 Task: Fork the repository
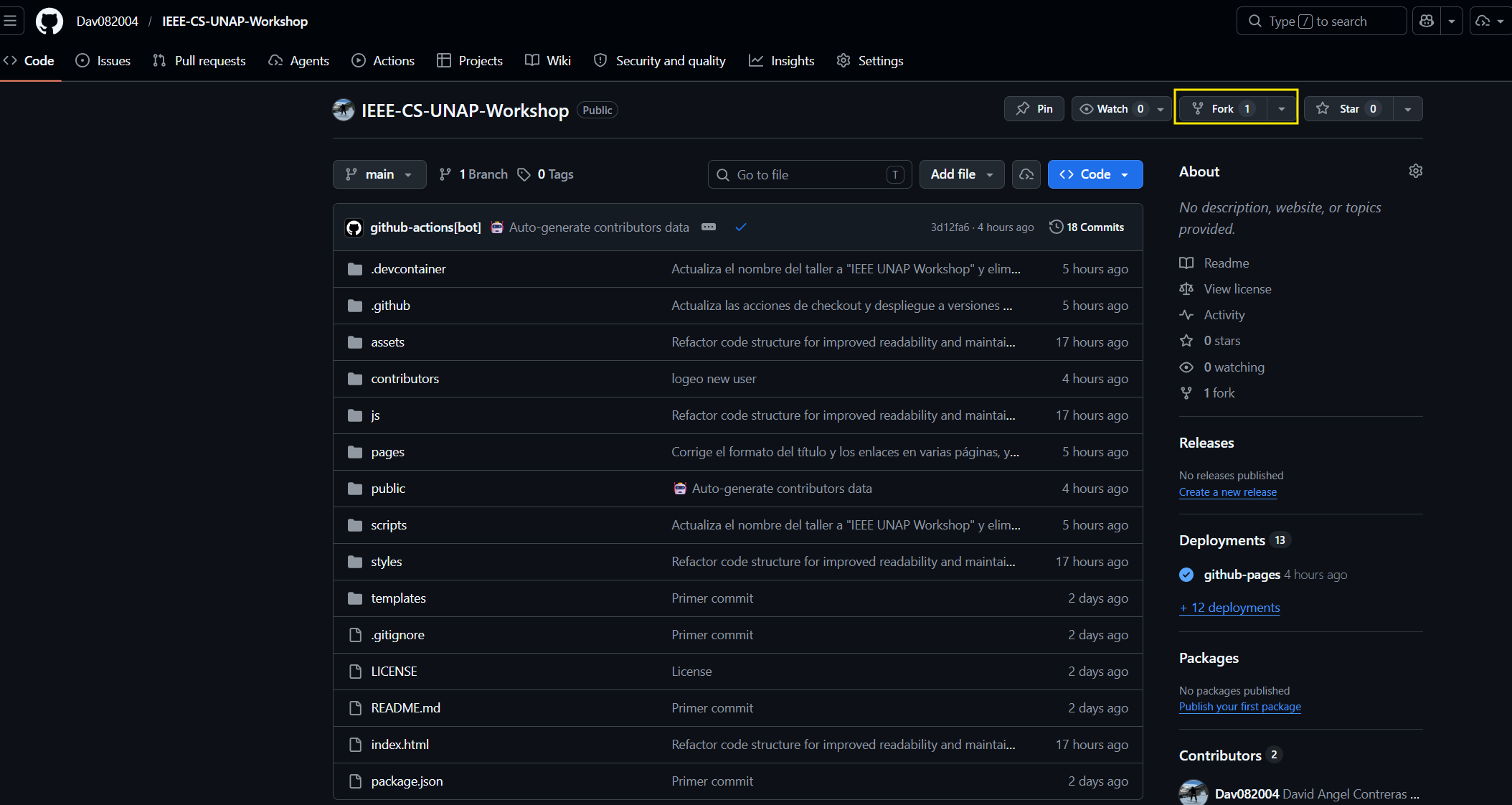[x=1223, y=108]
